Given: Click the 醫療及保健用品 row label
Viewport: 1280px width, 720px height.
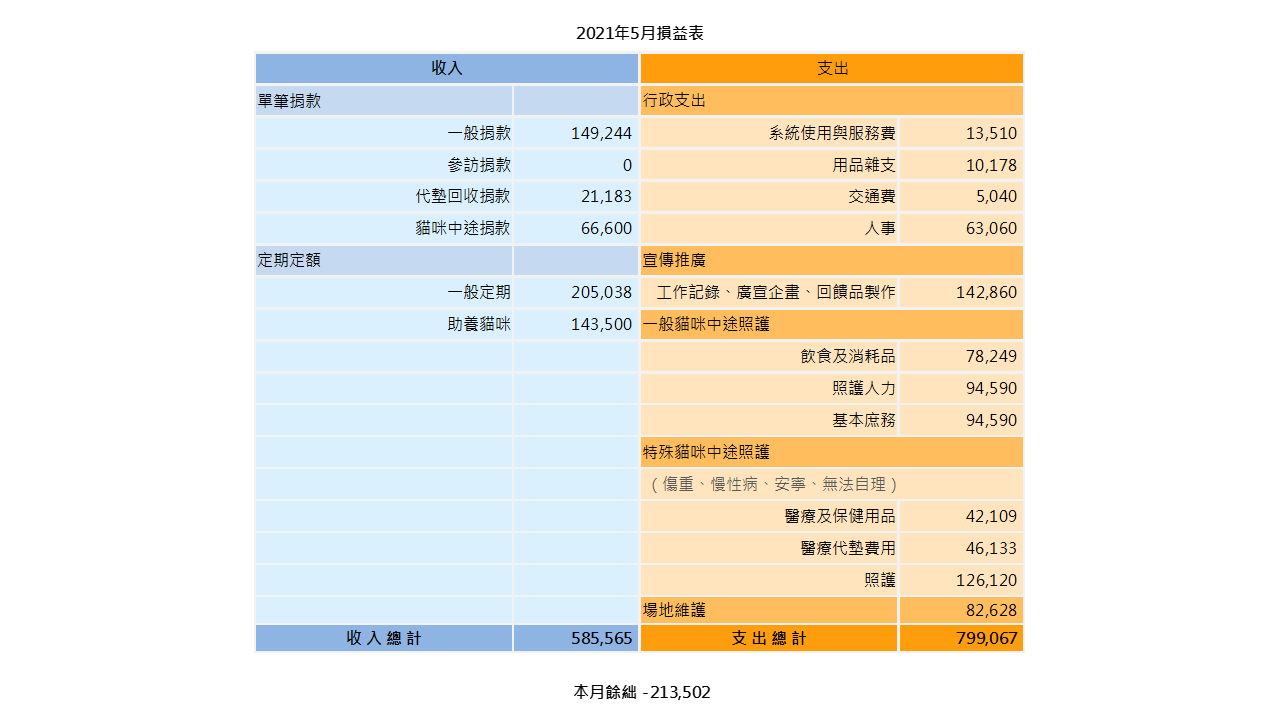Looking at the screenshot, I should click(840, 516).
